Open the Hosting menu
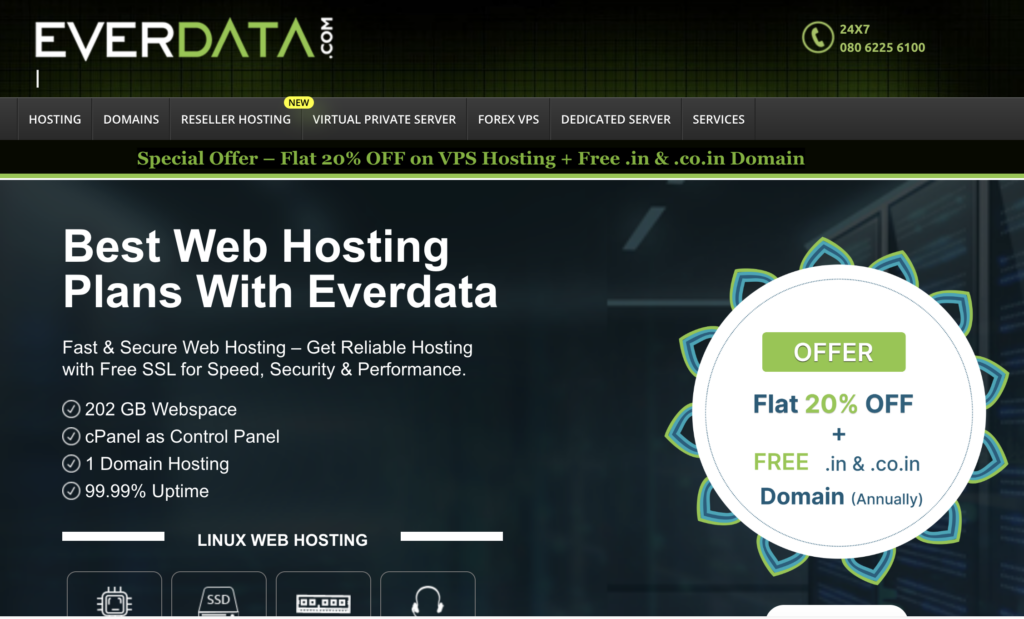The height and width of the screenshot is (619, 1024). click(x=55, y=119)
